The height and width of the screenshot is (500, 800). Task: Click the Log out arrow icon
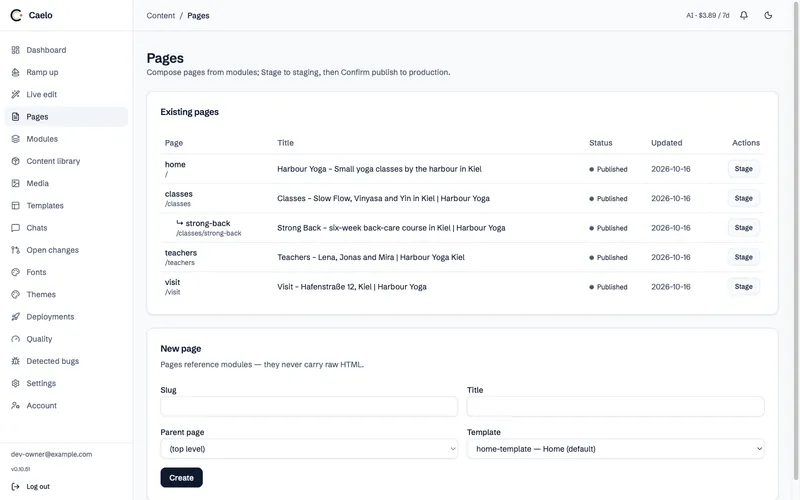coord(15,487)
